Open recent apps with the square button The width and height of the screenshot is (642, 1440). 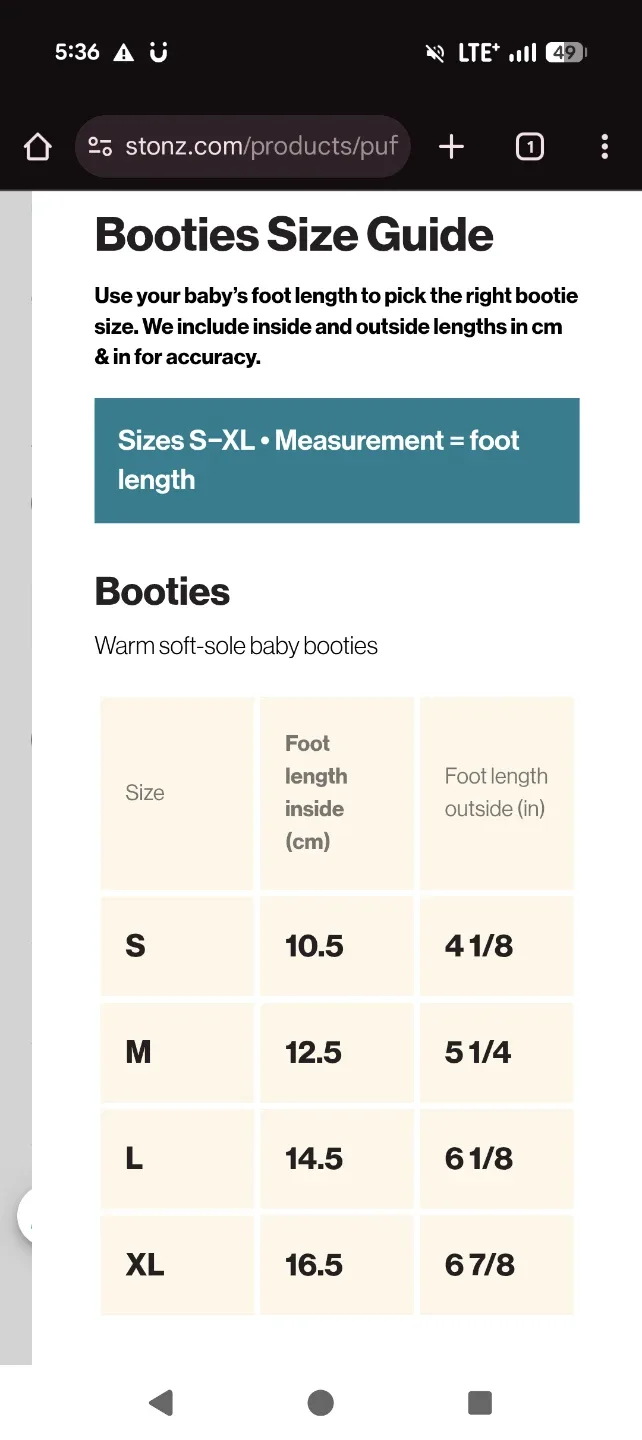pyautogui.click(x=479, y=1402)
